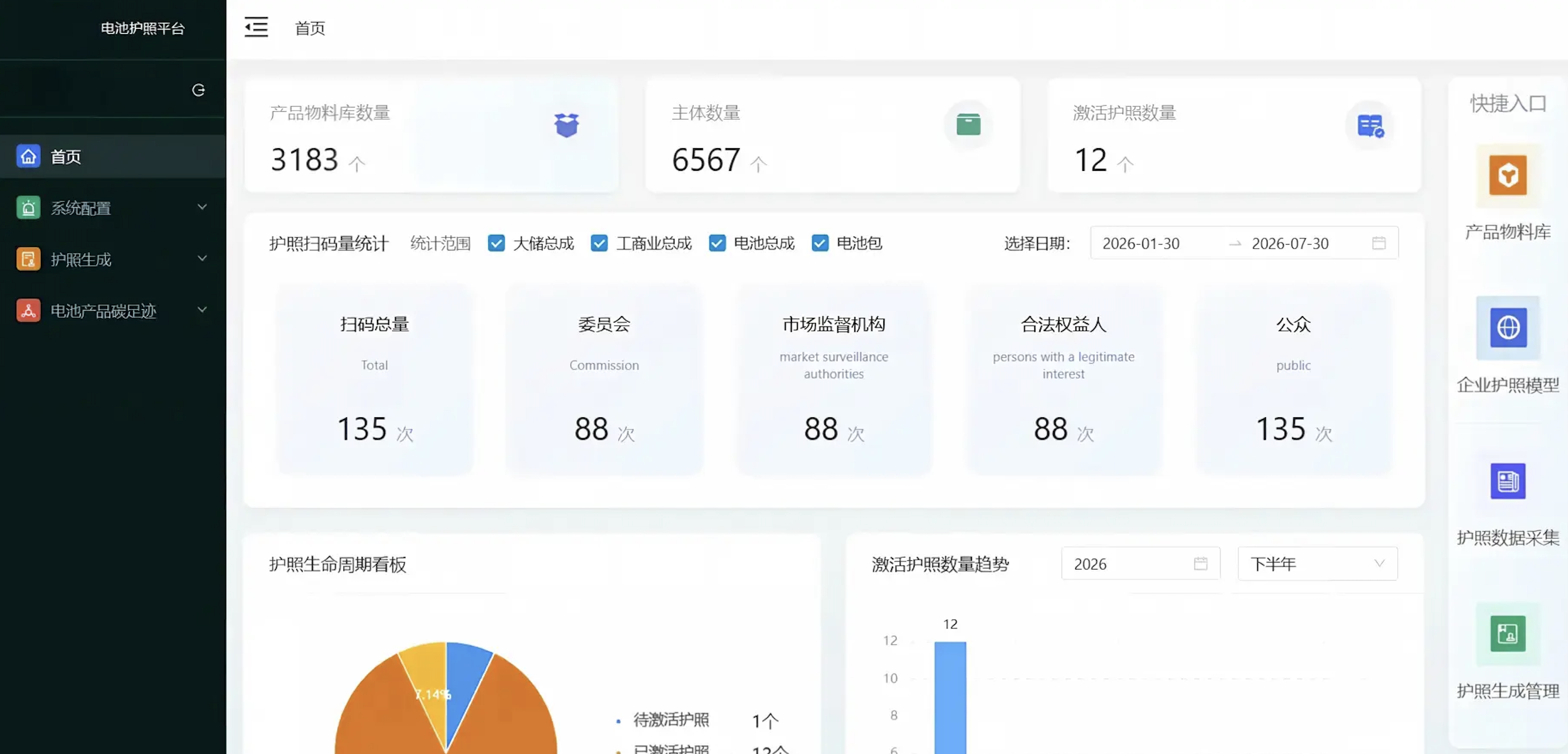Viewport: 1568px width, 754px height.
Task: Click the calendar icon in the 2026 year field
Action: click(x=1200, y=564)
